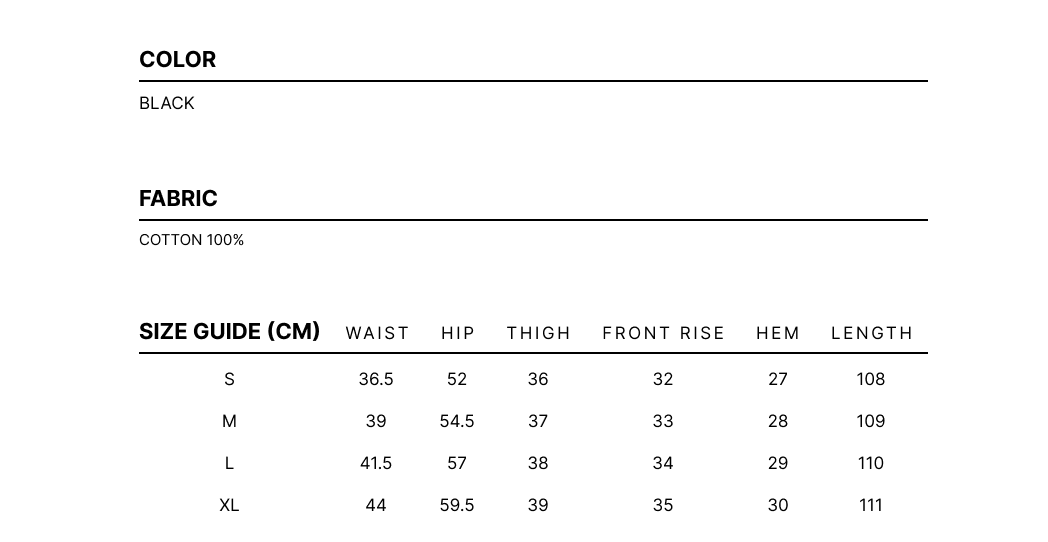The height and width of the screenshot is (542, 1048).
Task: Select the size L row label
Action: point(229,464)
